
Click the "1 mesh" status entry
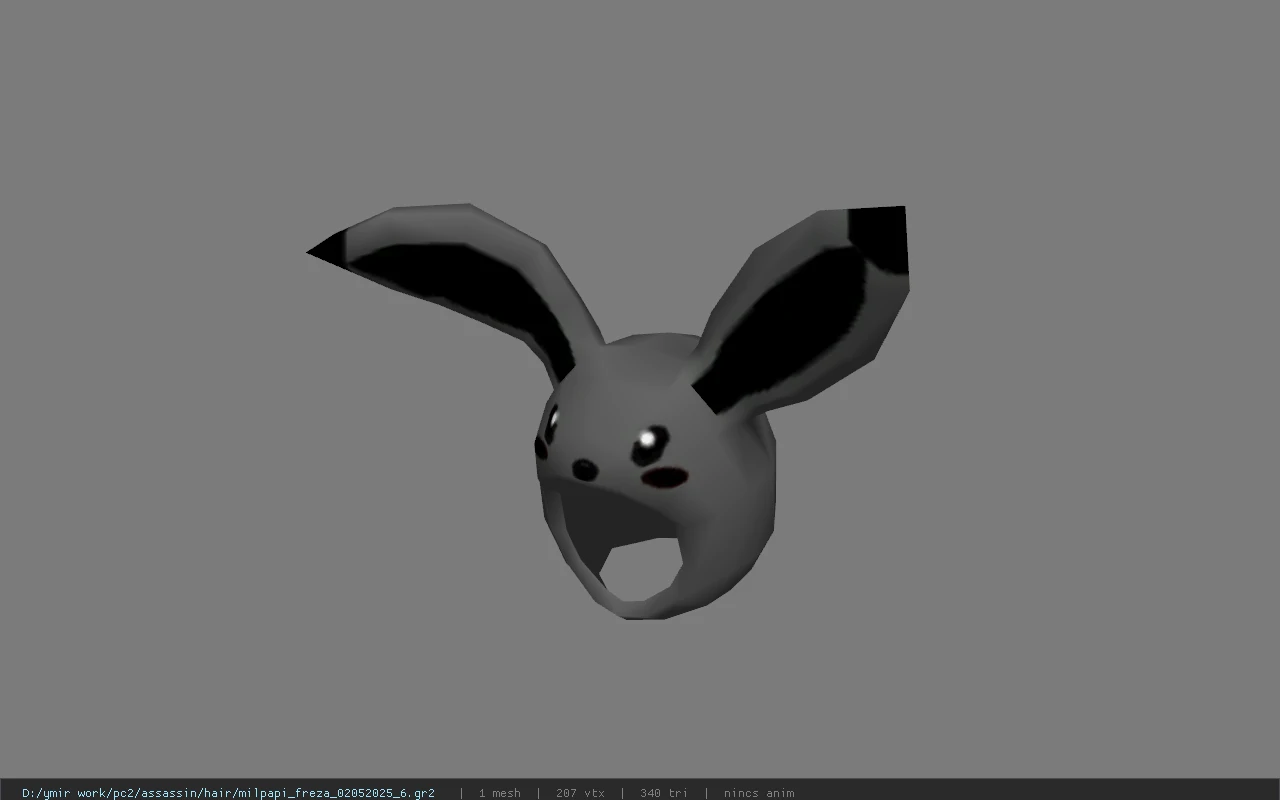(x=499, y=793)
